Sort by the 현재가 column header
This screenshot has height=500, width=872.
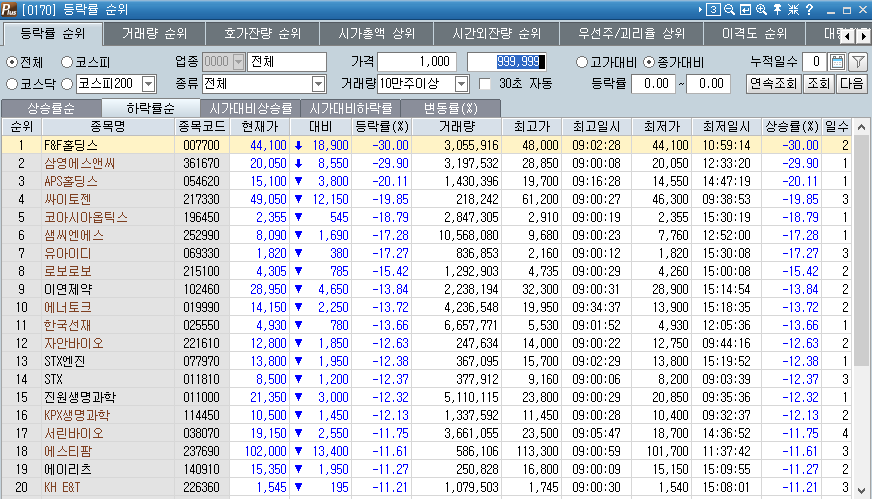click(x=260, y=127)
